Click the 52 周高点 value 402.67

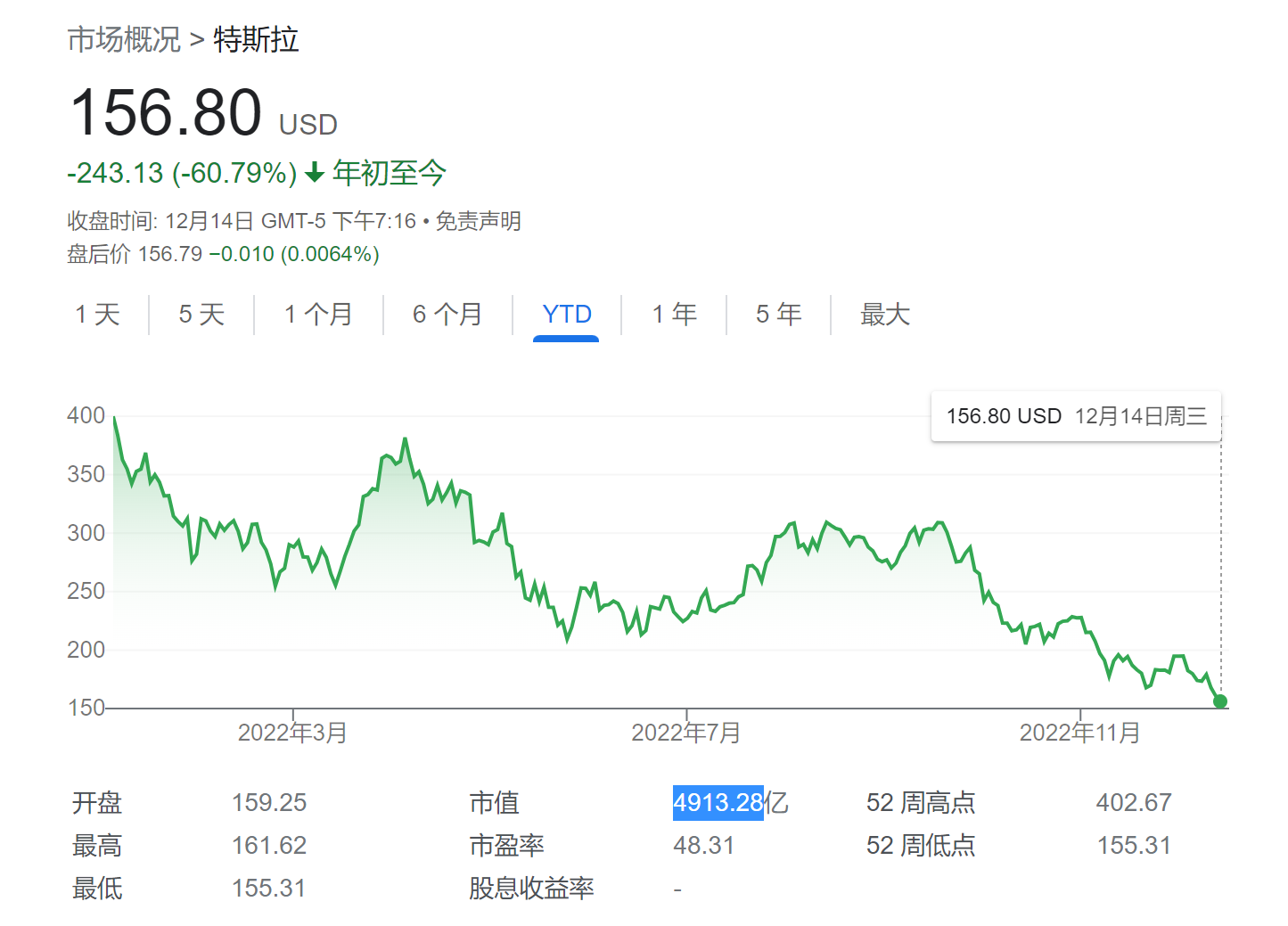tap(1134, 803)
